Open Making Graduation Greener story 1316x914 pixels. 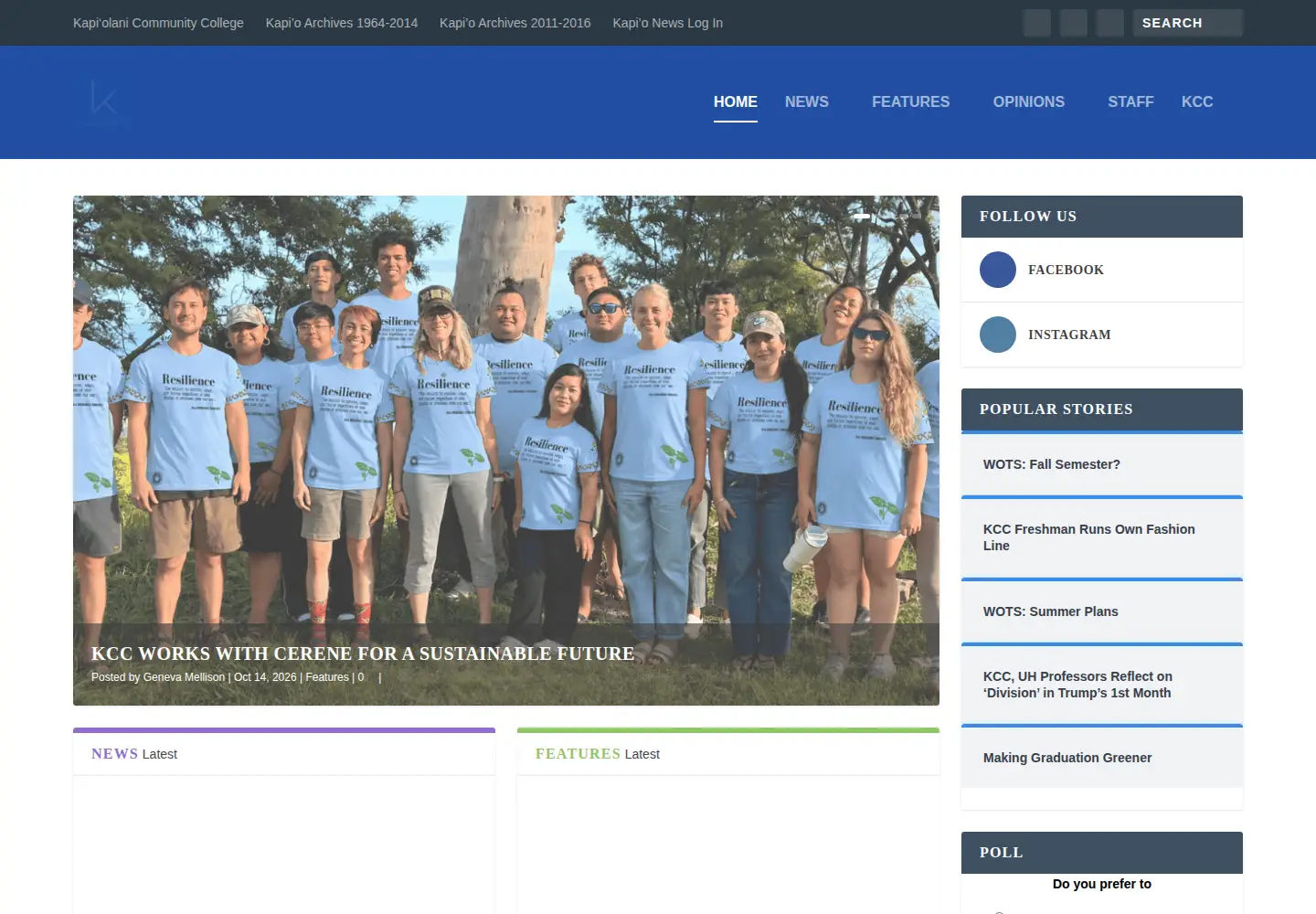click(x=1067, y=758)
